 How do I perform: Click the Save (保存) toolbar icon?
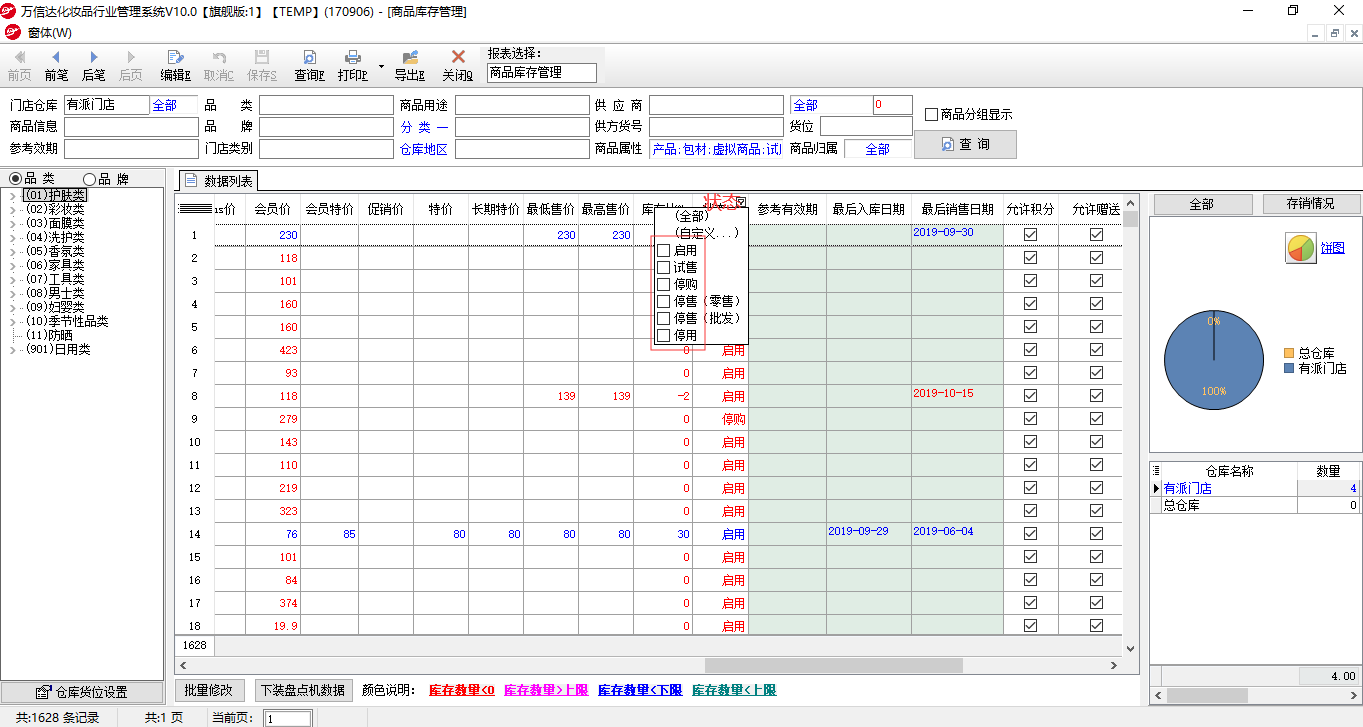pyautogui.click(x=262, y=57)
